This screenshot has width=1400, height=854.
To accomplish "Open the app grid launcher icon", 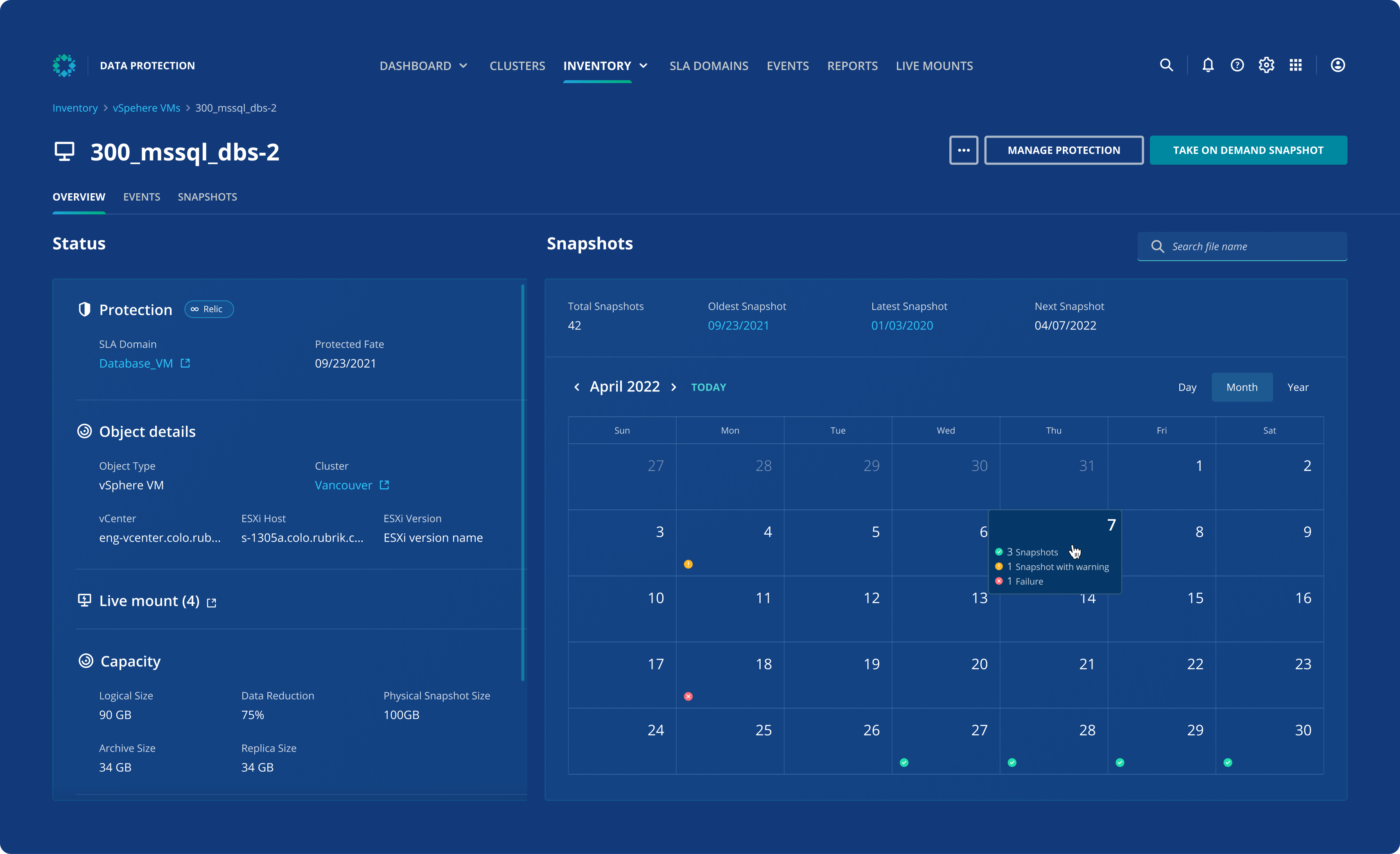I will coord(1296,66).
